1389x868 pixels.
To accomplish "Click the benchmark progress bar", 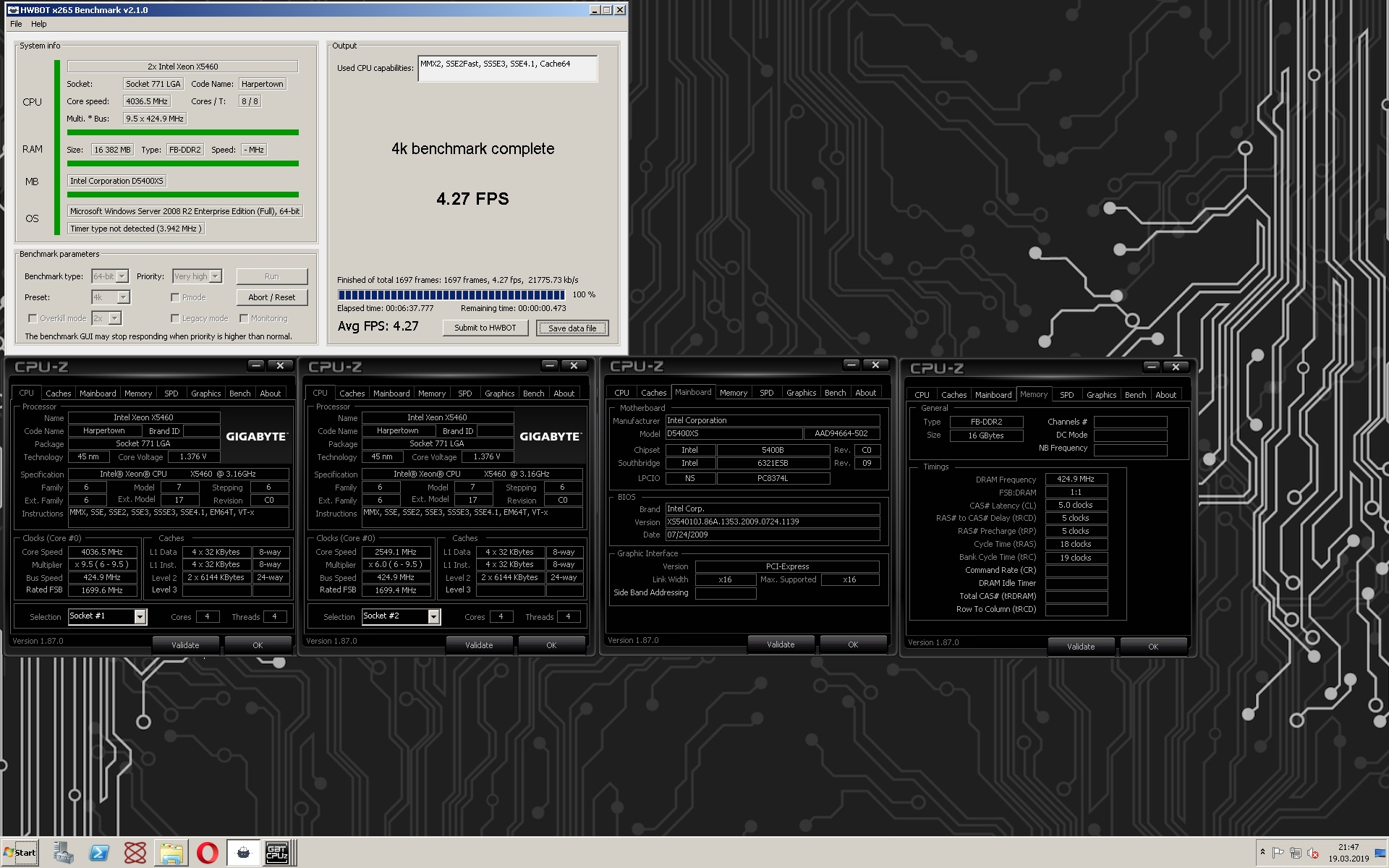I will 451,294.
